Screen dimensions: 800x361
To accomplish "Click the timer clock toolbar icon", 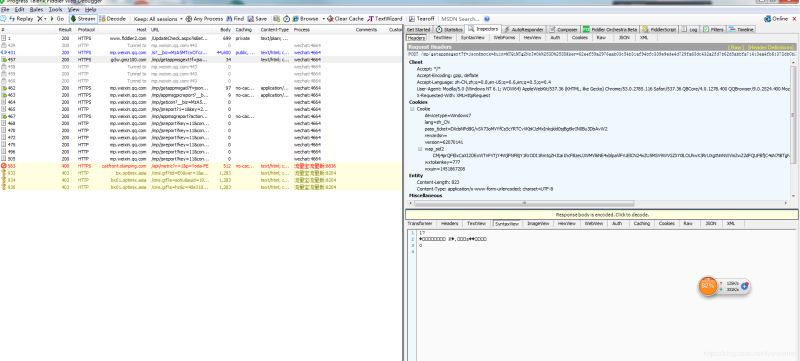I will [287, 19].
